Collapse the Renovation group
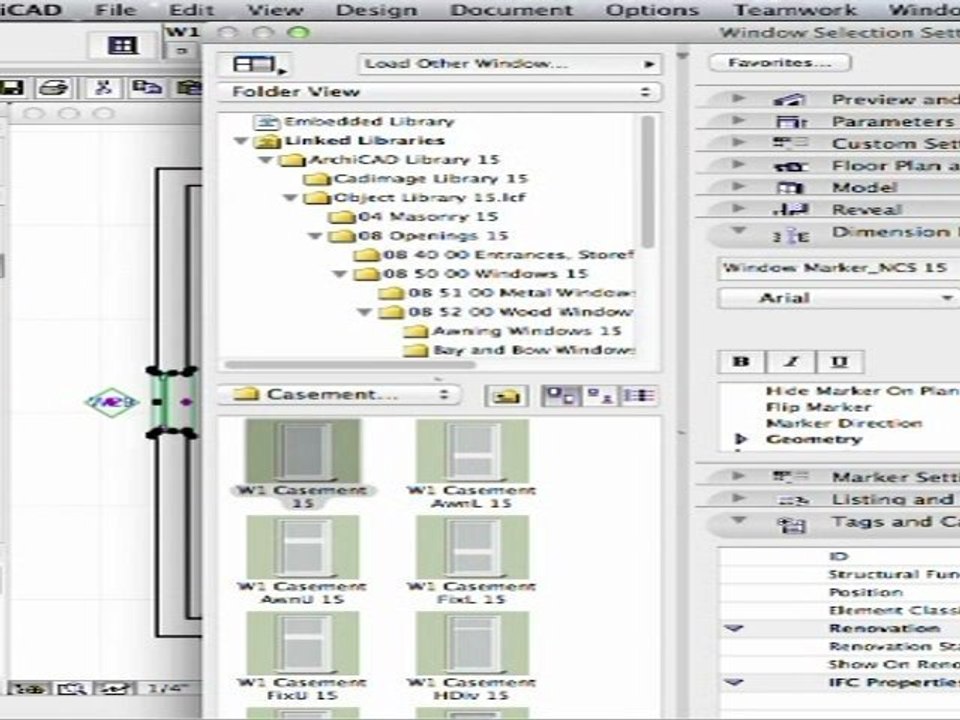 click(734, 629)
